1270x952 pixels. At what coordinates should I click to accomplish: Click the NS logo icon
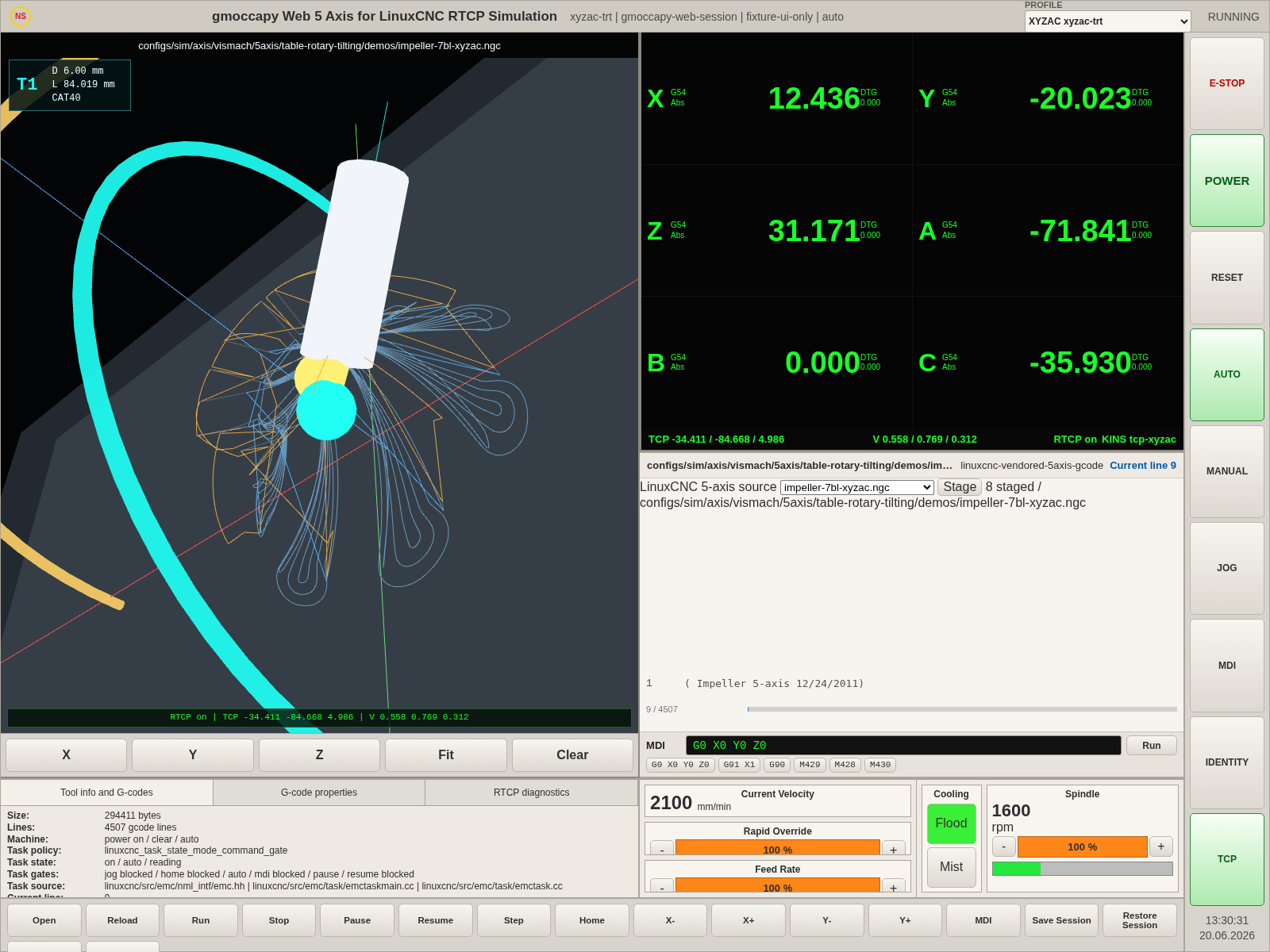click(x=21, y=16)
